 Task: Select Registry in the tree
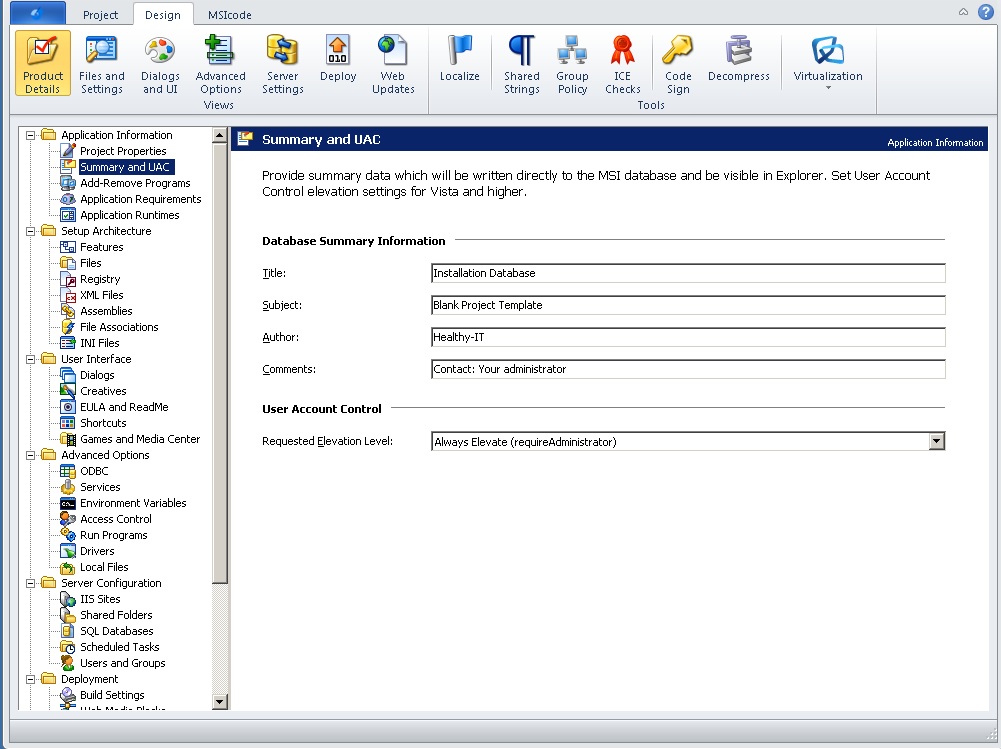pyautogui.click(x=100, y=279)
